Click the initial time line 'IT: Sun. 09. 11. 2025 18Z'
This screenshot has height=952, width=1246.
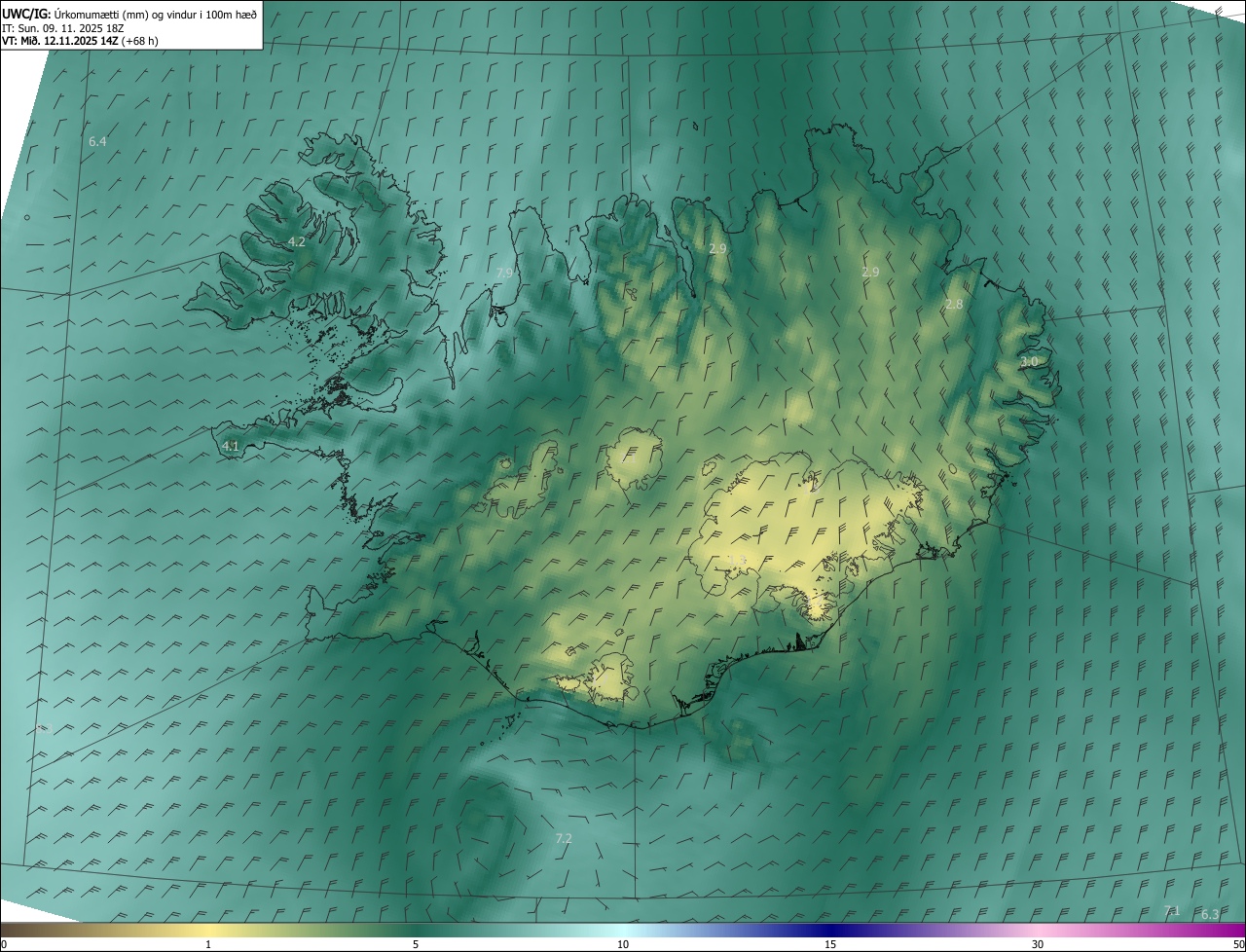click(63, 27)
